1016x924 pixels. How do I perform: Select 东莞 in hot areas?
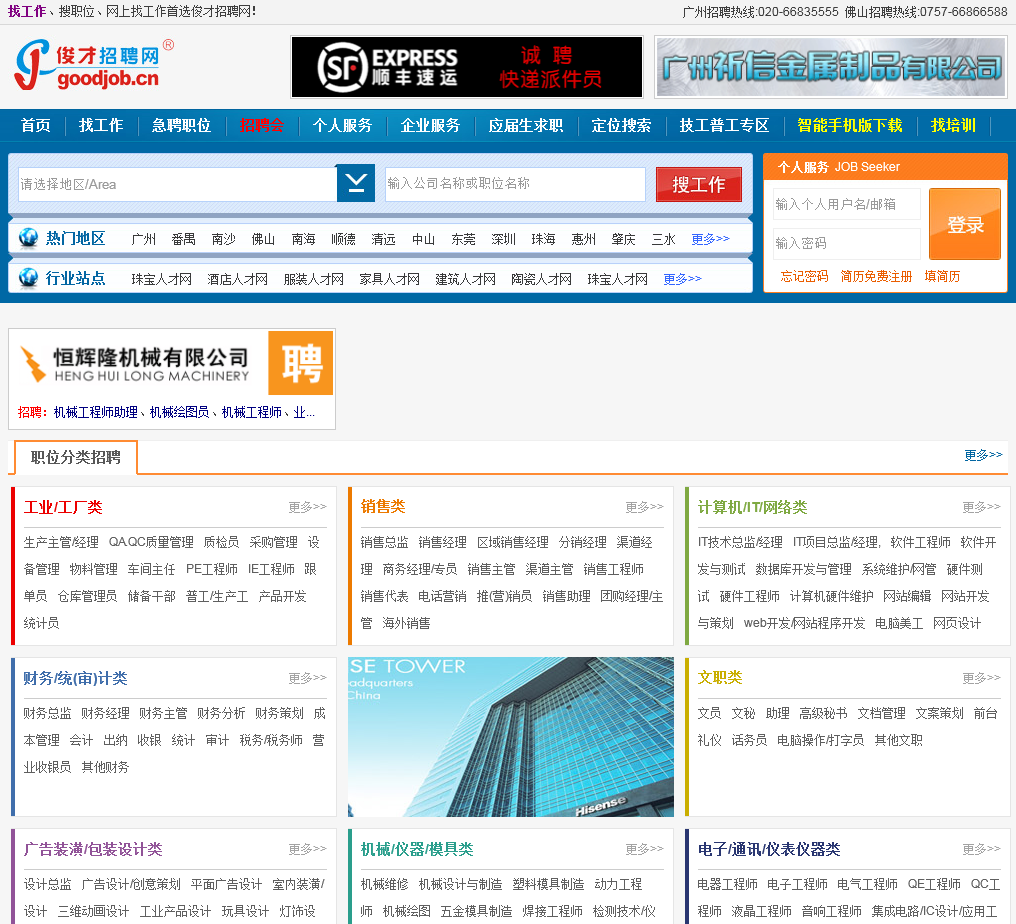coord(463,239)
